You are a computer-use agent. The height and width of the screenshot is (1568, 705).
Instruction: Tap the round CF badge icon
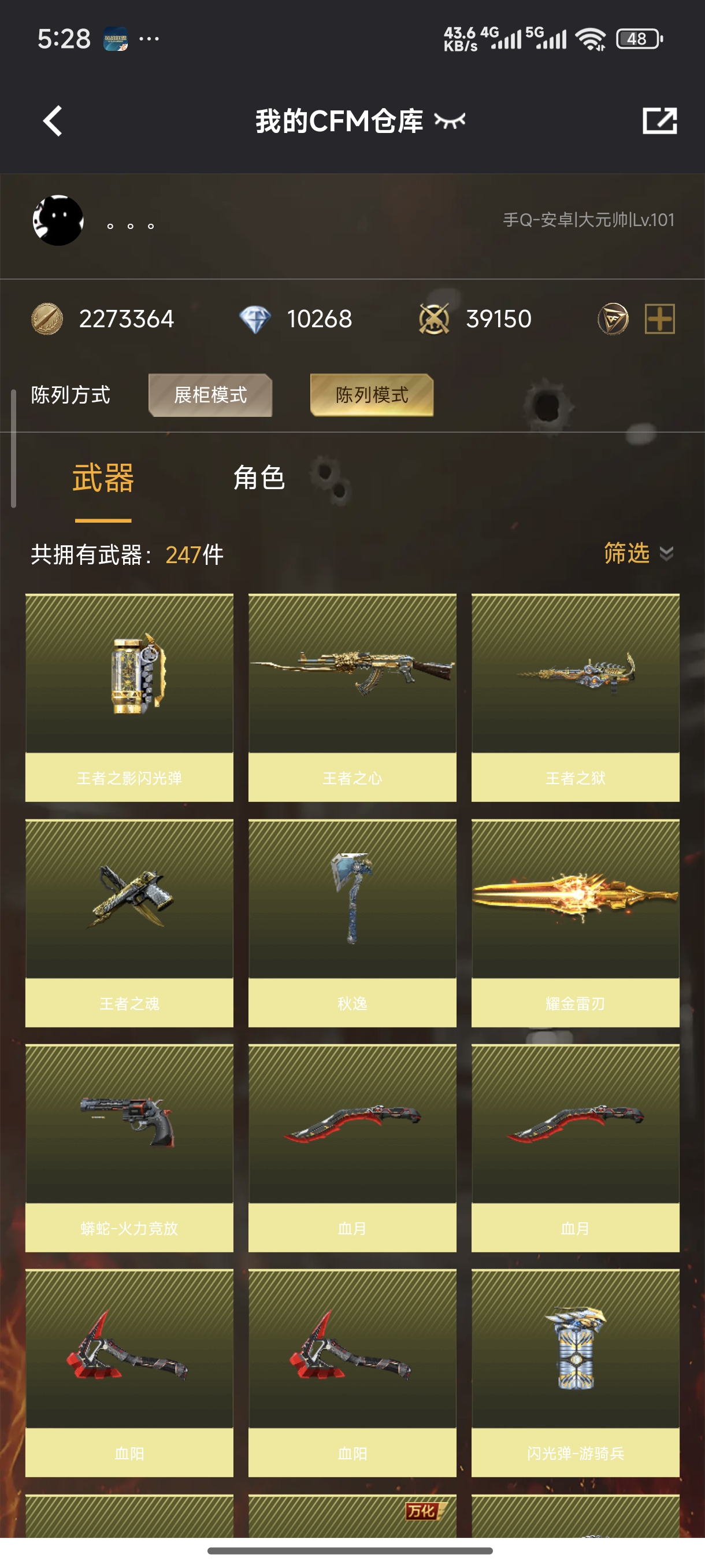coord(613,319)
